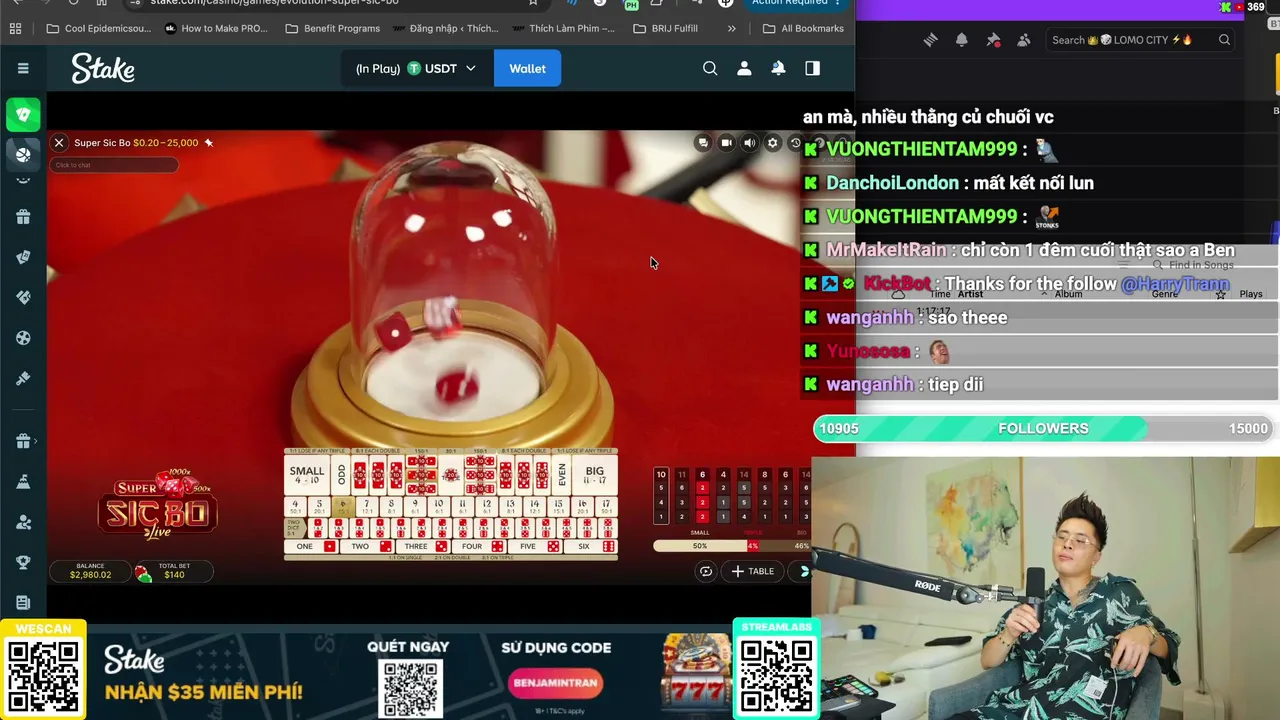Click the 'Click to chat' field
Viewport: 1280px width, 720px height.
tap(114, 165)
